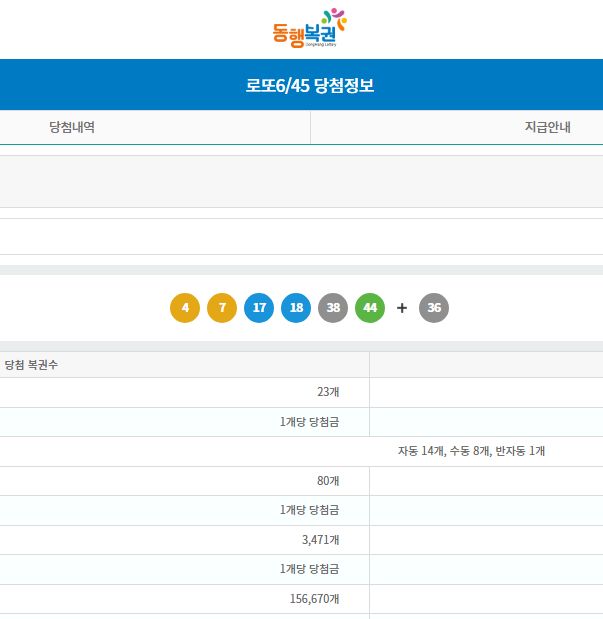Click the green ball number 44
The width and height of the screenshot is (603, 619).
(x=370, y=308)
